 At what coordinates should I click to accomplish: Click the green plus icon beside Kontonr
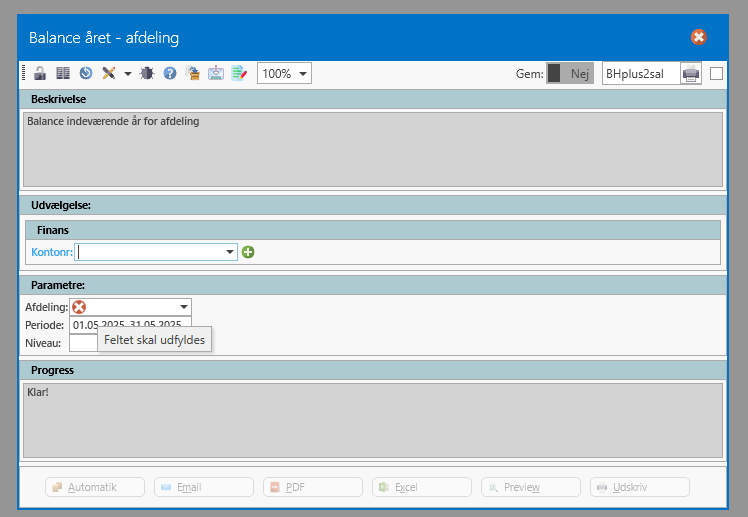coord(248,252)
